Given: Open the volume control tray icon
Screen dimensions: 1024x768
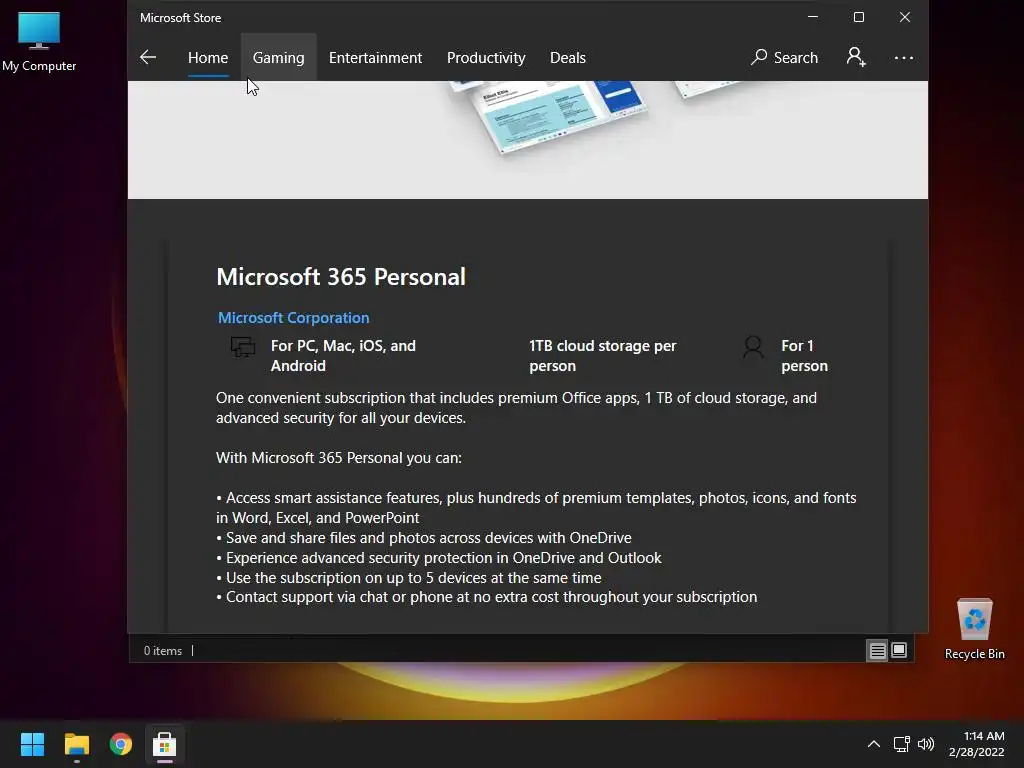Looking at the screenshot, I should click(926, 744).
